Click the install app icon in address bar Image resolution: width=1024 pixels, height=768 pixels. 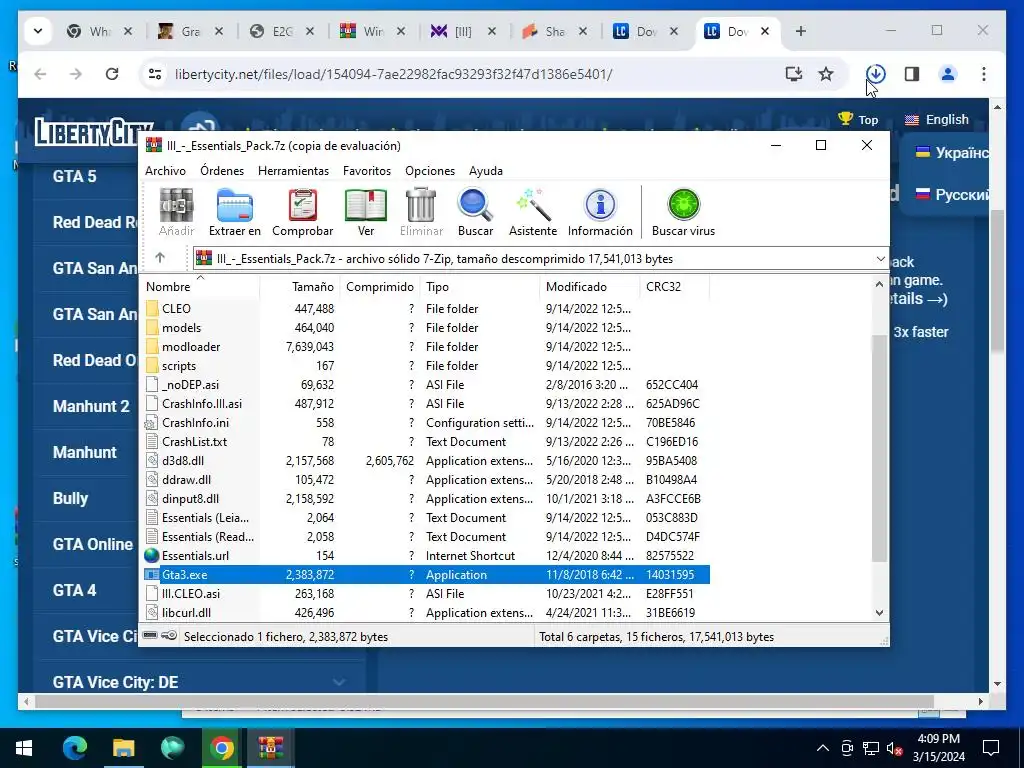[793, 74]
